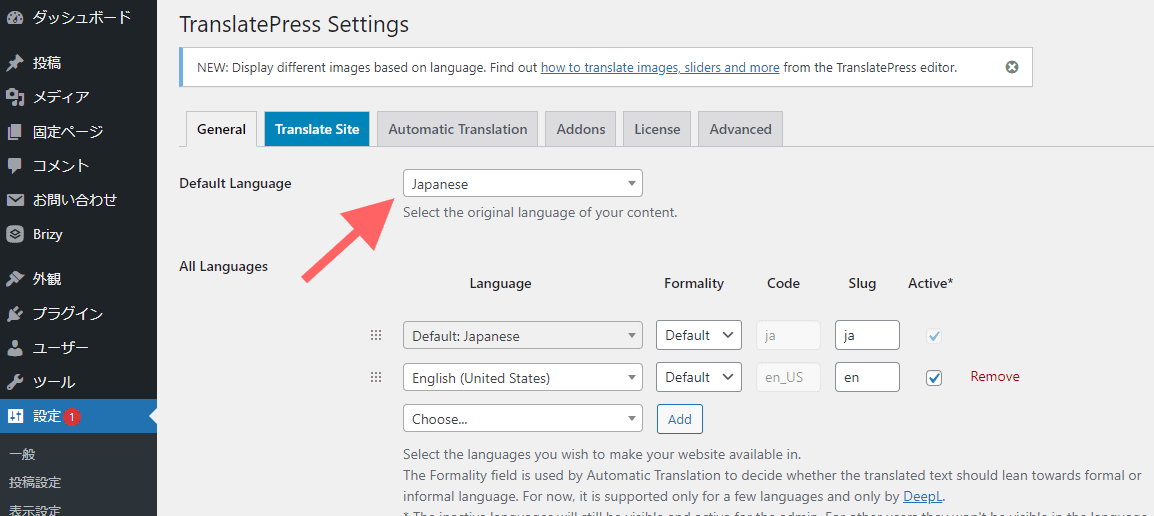The height and width of the screenshot is (516, 1154).
Task: Open the Choose... language dropdown
Action: (522, 419)
